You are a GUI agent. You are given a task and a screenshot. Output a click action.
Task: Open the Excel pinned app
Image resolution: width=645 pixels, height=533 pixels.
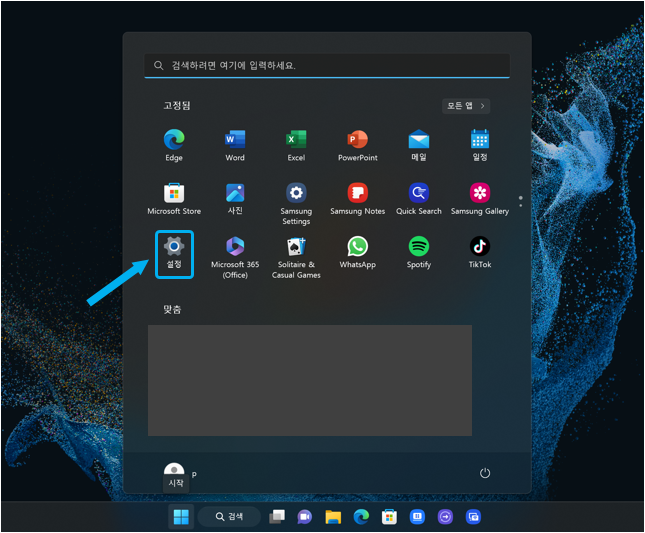click(296, 145)
